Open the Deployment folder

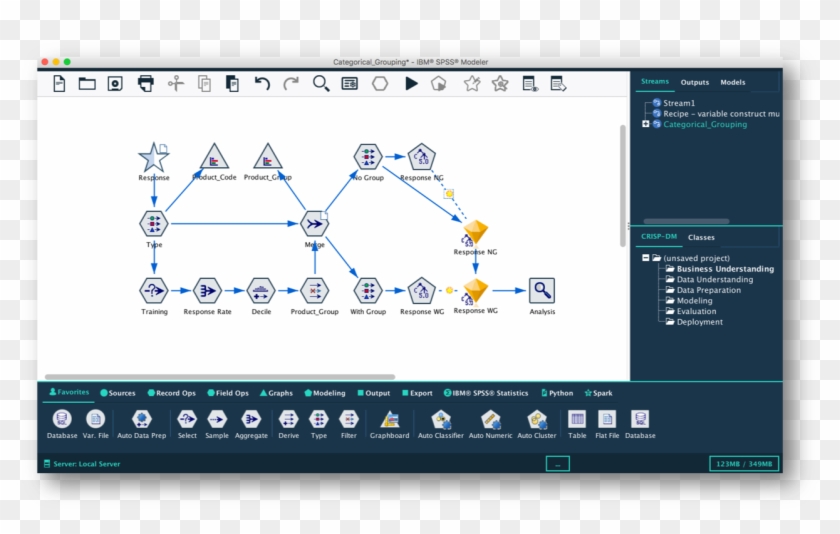(699, 322)
